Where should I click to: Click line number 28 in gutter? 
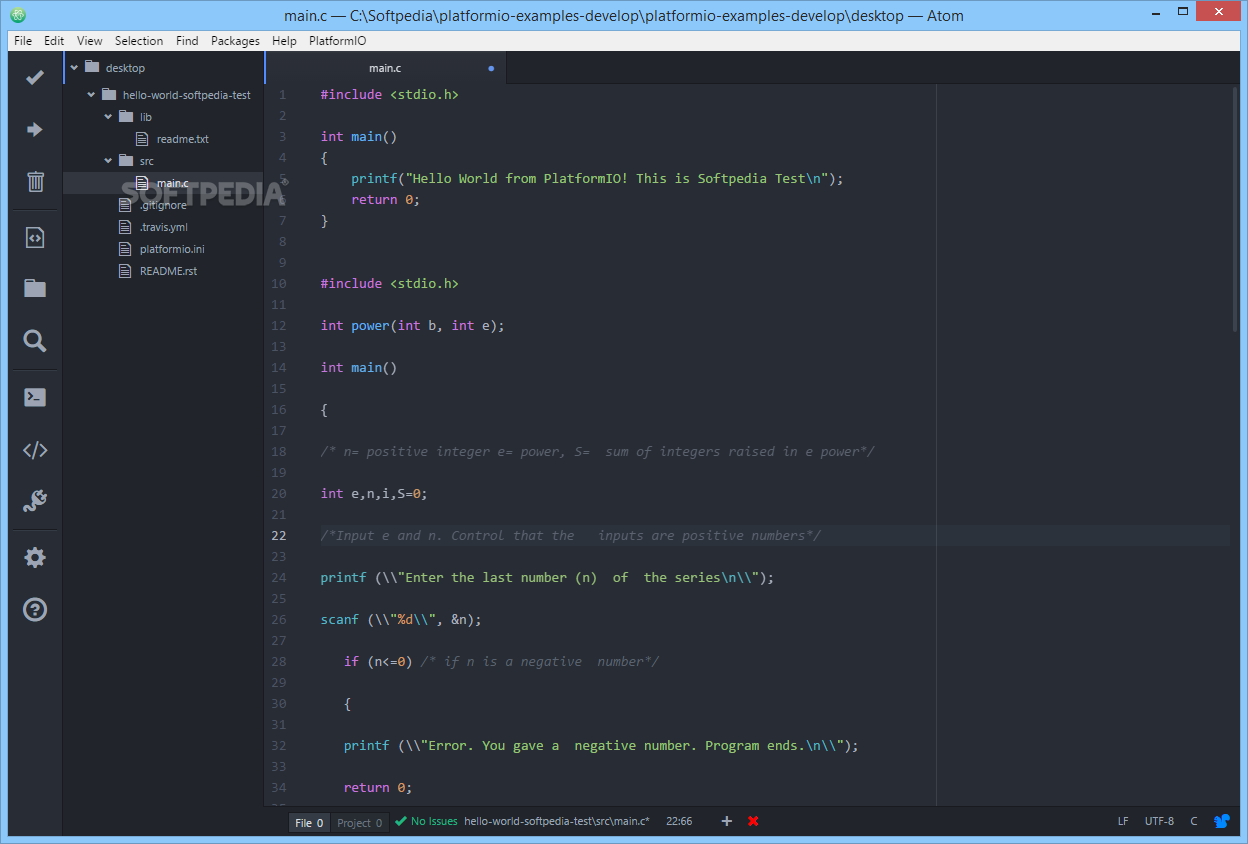[x=278, y=662]
